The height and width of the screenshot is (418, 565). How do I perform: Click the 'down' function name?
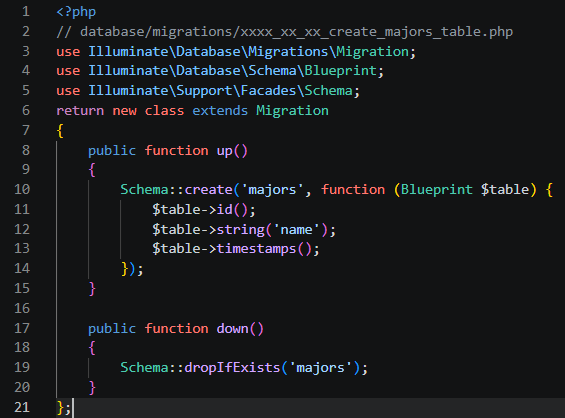click(232, 329)
